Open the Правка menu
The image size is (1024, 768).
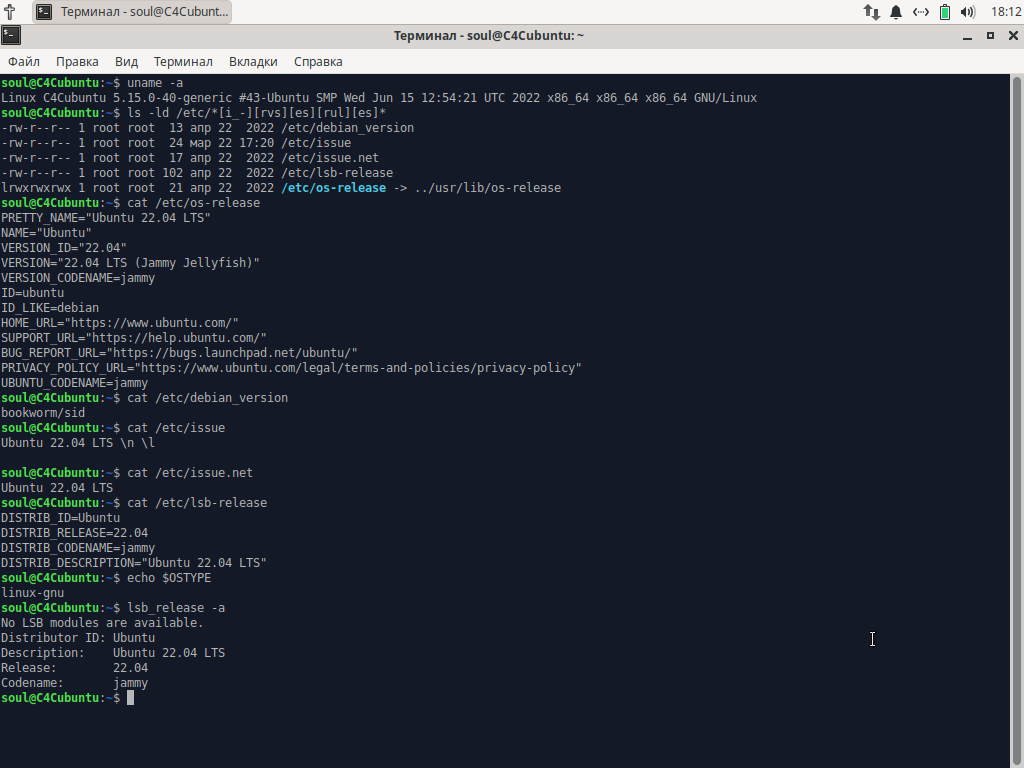(77, 61)
